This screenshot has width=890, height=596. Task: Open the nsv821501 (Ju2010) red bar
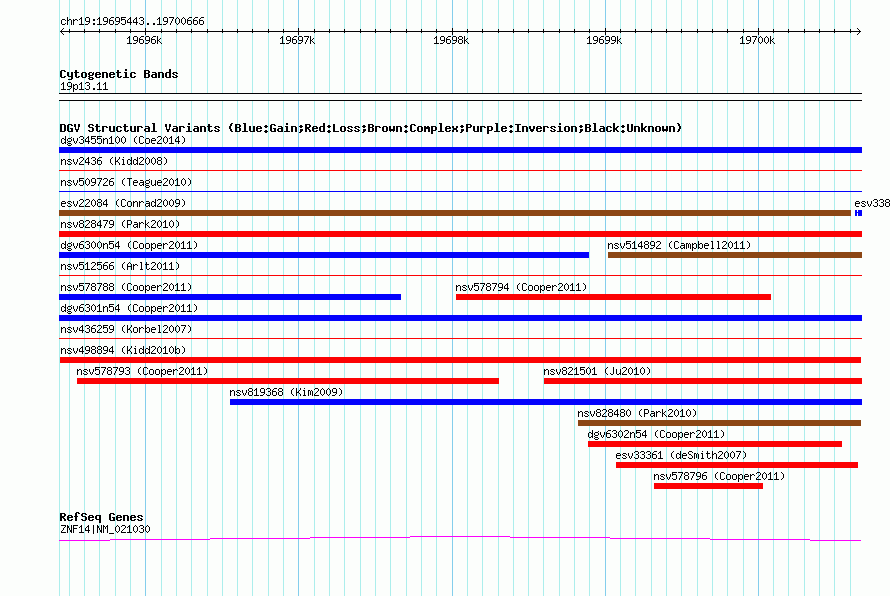703,381
